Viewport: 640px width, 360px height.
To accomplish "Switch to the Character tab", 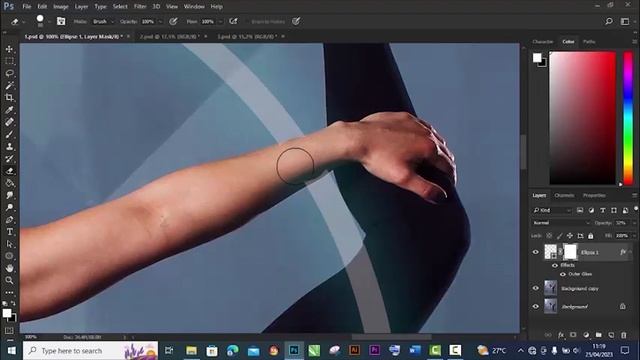I will tap(542, 42).
